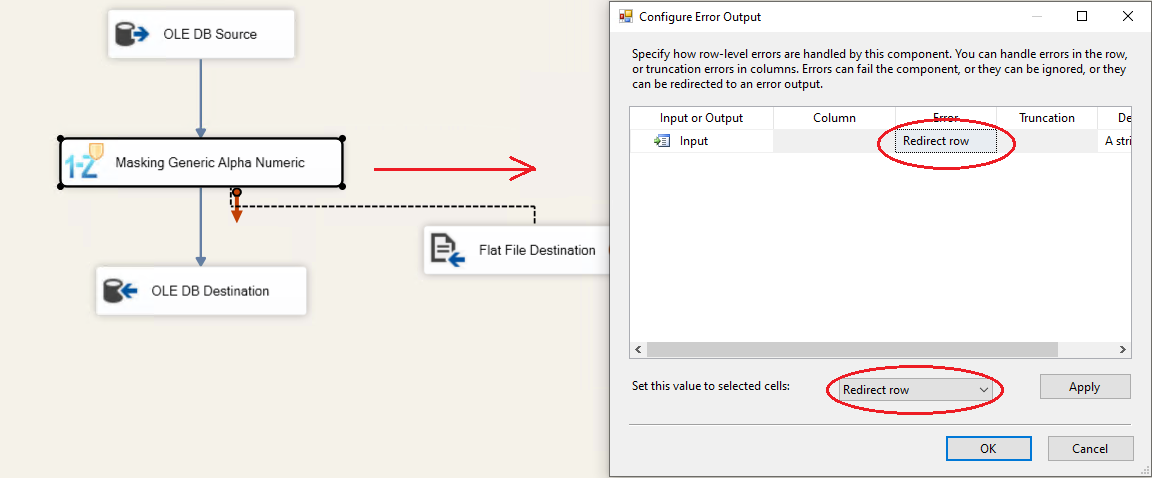The width and height of the screenshot is (1152, 478).
Task: Select the Flat File Destination label text
Action: tap(536, 250)
